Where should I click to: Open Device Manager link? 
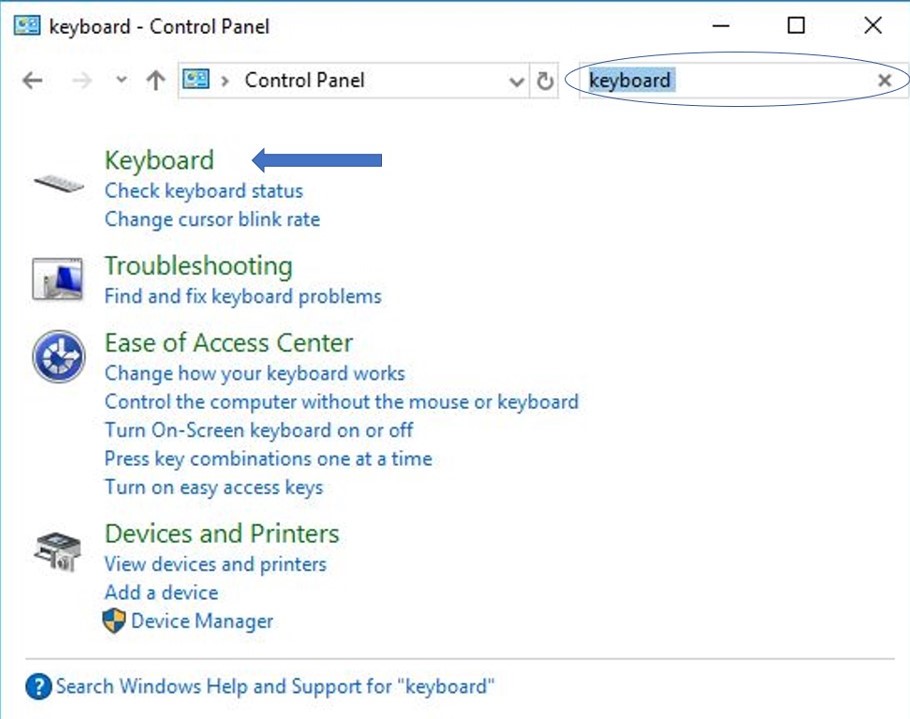pos(202,621)
